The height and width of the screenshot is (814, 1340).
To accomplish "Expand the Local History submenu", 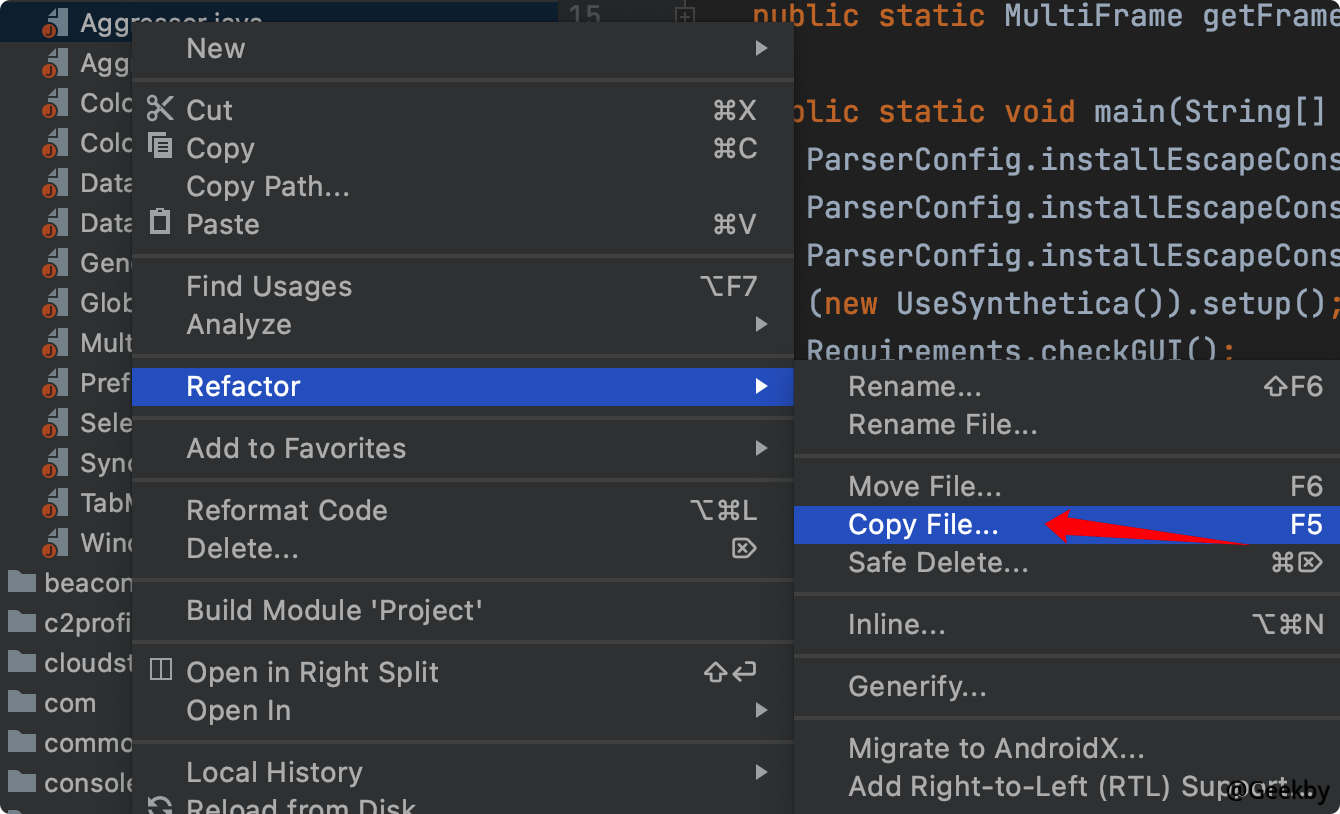I will [x=761, y=772].
